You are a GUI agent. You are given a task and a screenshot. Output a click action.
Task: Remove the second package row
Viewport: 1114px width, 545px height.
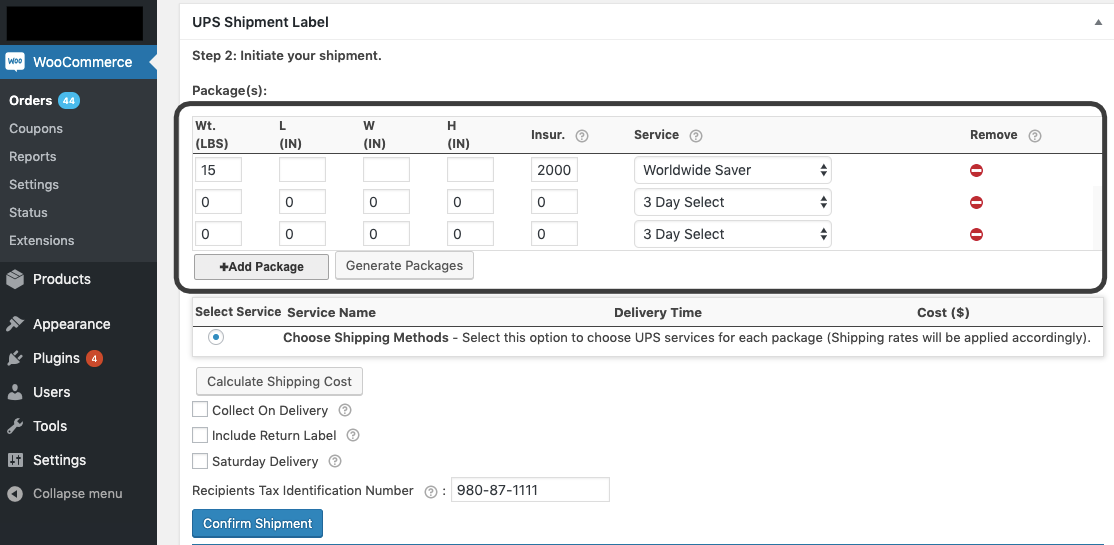coord(976,203)
